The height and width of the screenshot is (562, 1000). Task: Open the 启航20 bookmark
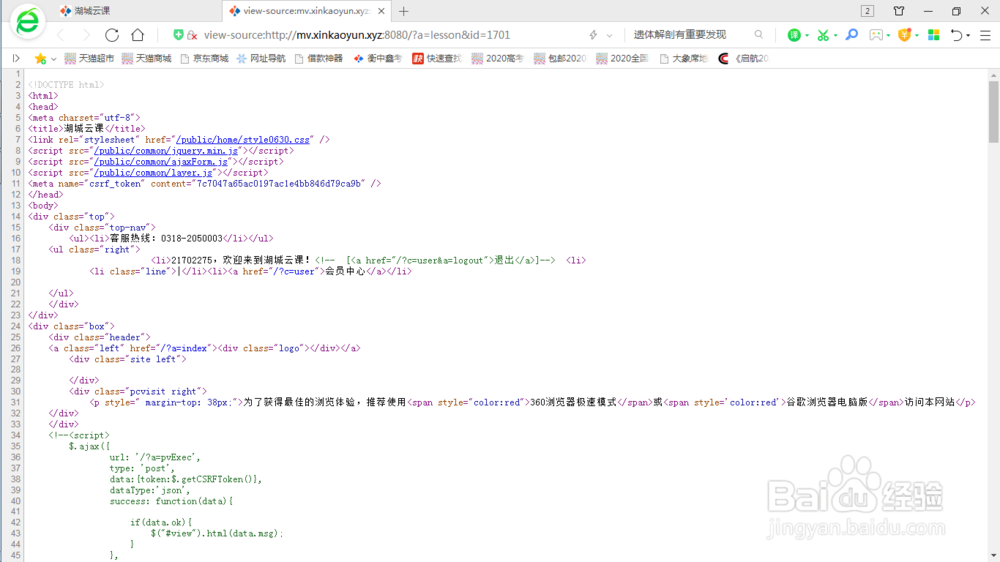(x=744, y=59)
